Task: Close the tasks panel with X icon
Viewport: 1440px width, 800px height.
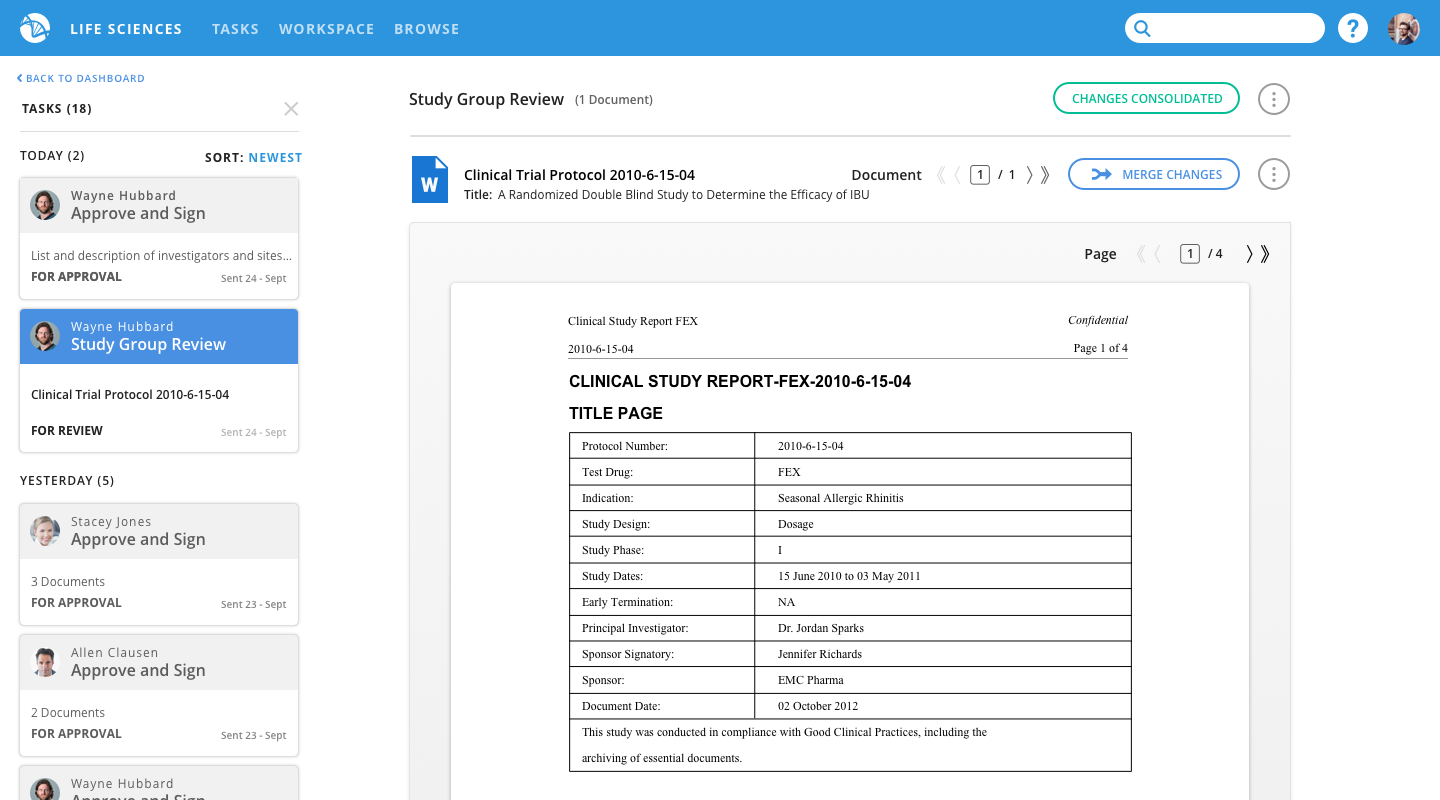Action: click(x=291, y=109)
